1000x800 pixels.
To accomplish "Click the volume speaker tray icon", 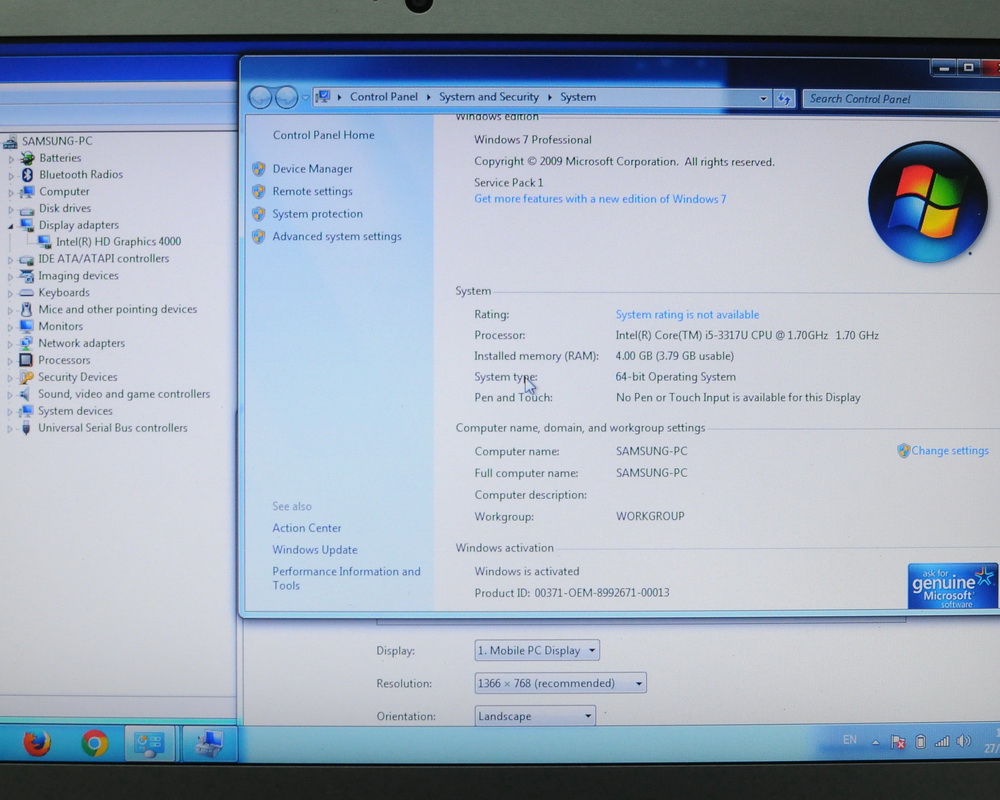I will [964, 741].
